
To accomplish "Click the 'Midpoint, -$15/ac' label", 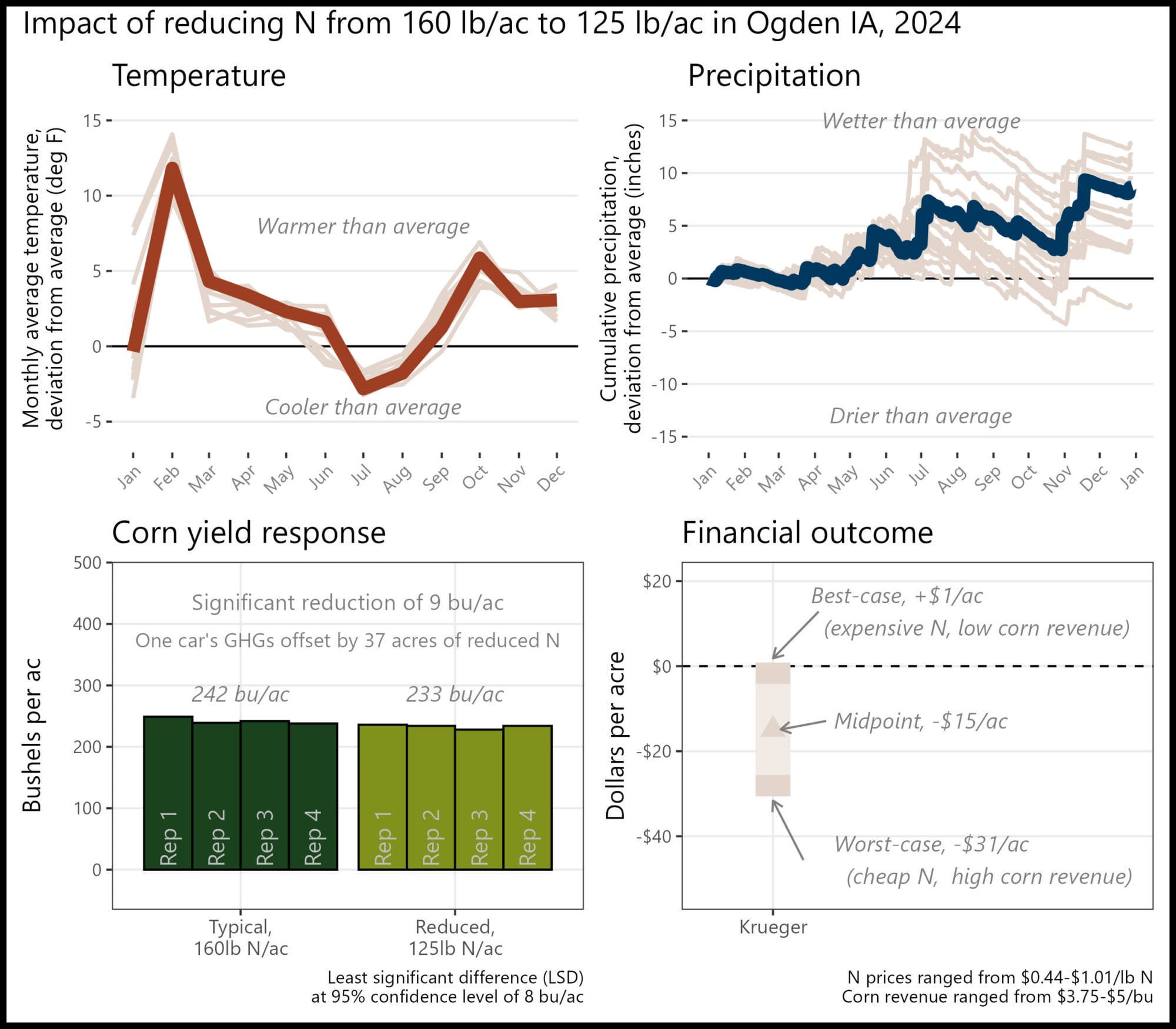I will (921, 721).
